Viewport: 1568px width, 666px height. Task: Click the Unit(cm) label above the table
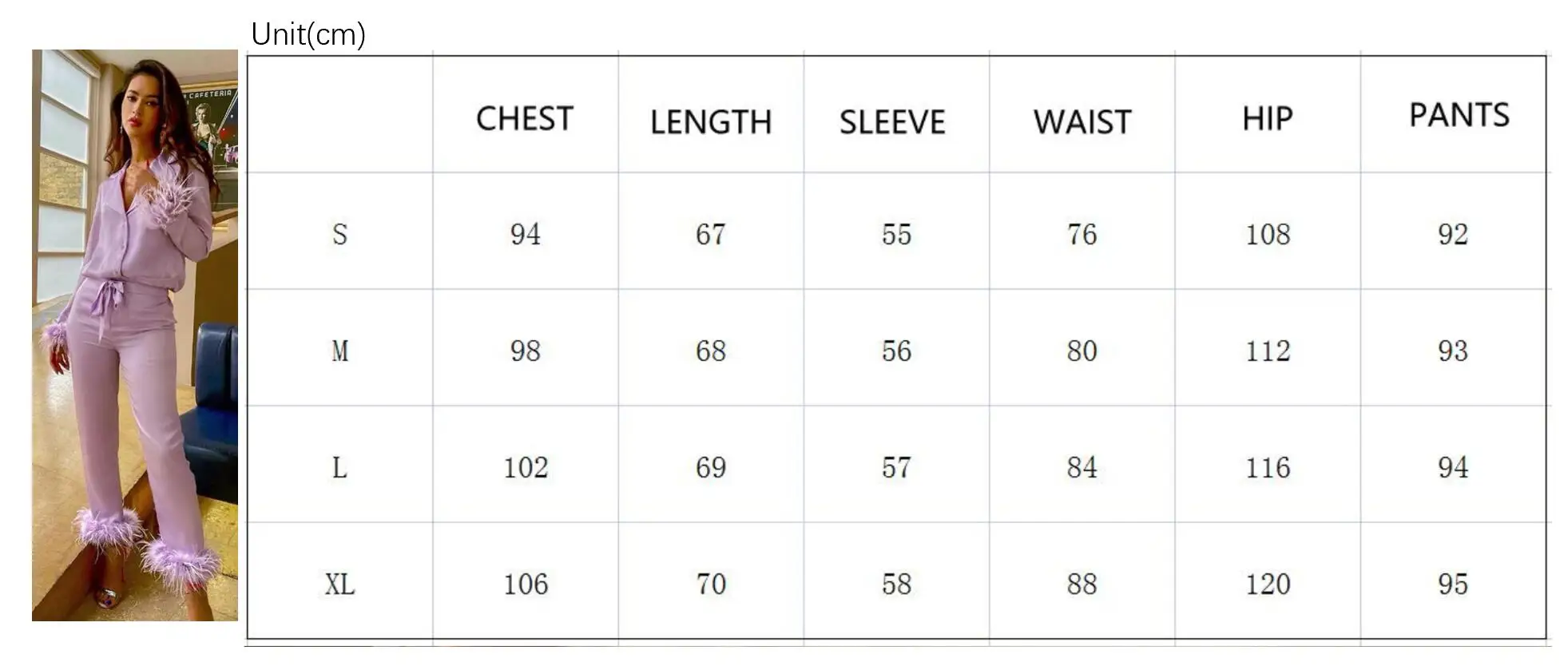tap(308, 34)
